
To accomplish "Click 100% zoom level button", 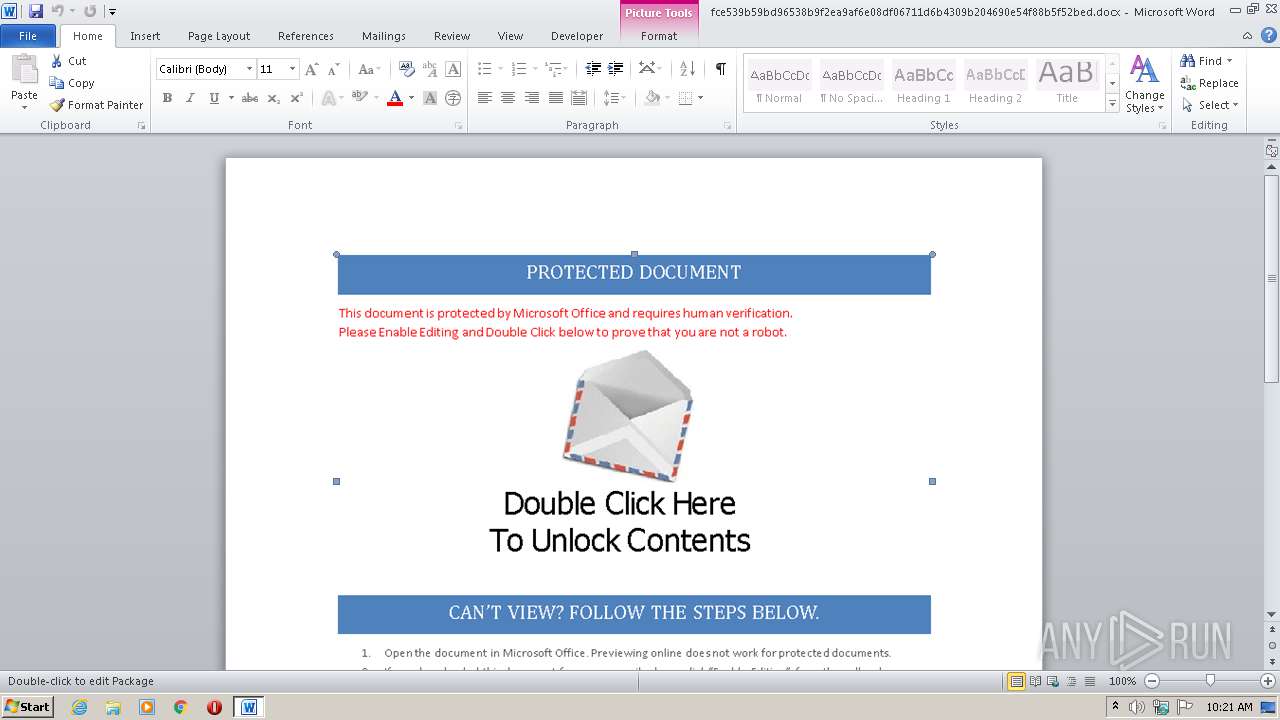I will (1122, 681).
